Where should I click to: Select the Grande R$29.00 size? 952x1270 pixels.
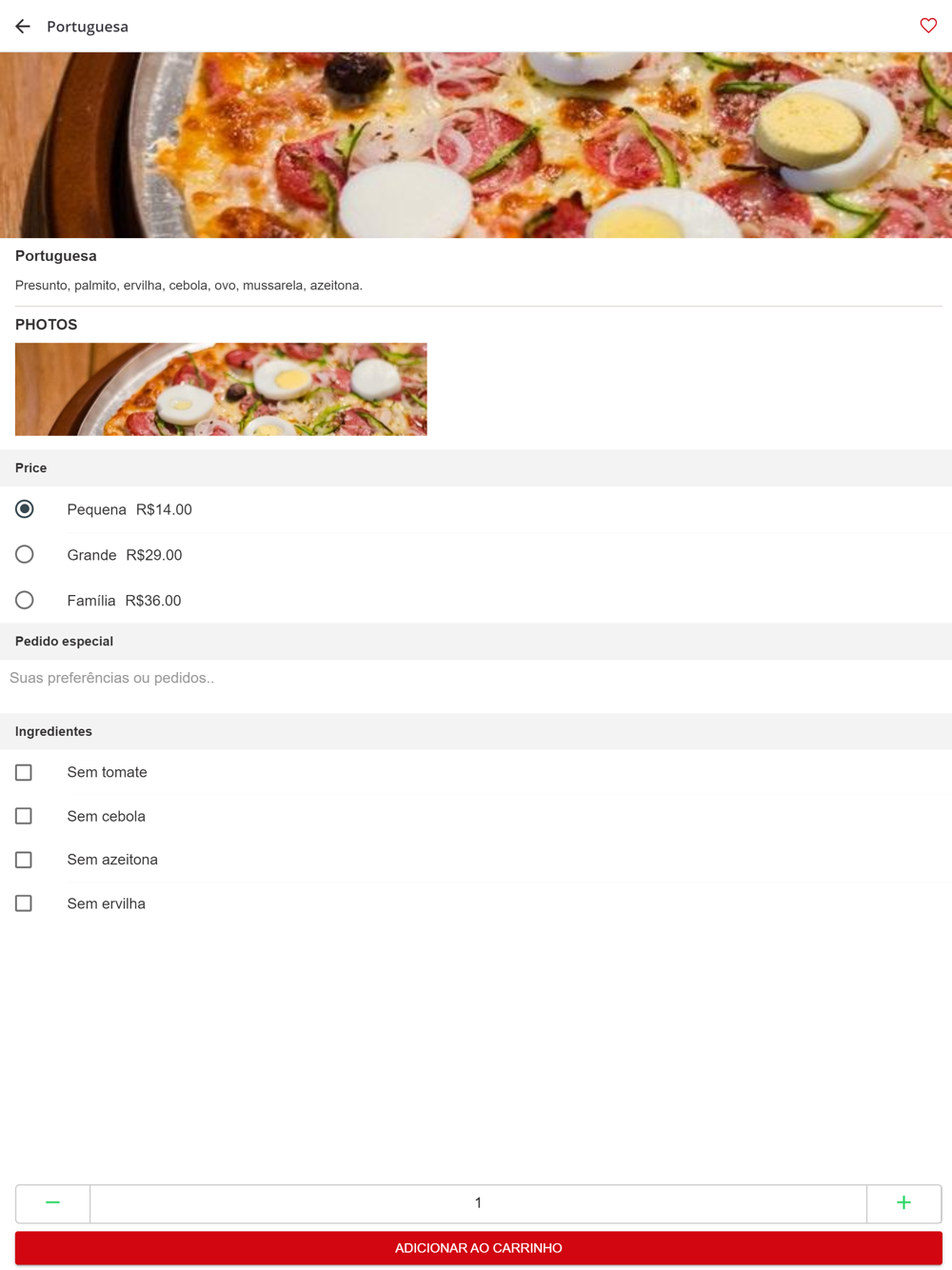(25, 554)
